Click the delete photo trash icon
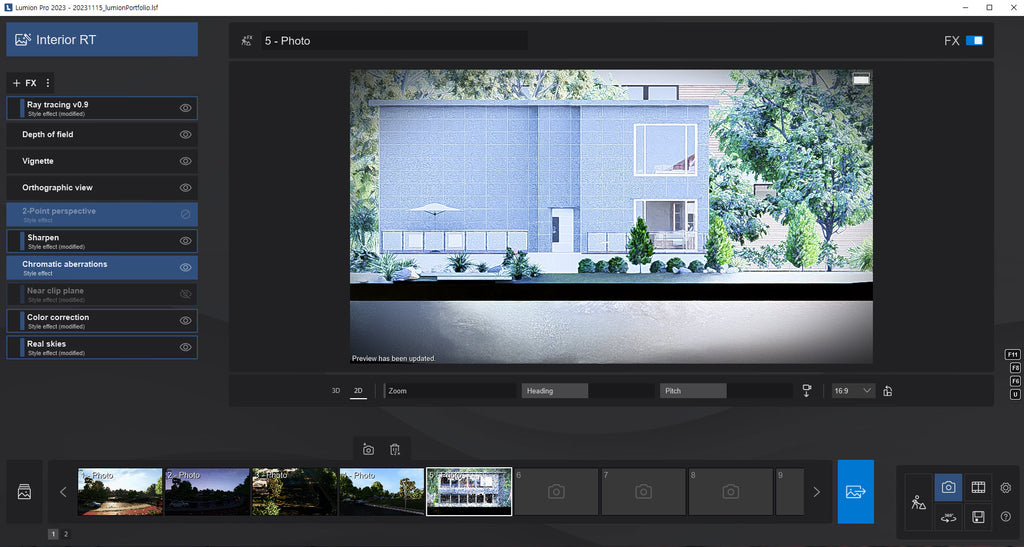The height and width of the screenshot is (547, 1024). point(395,450)
